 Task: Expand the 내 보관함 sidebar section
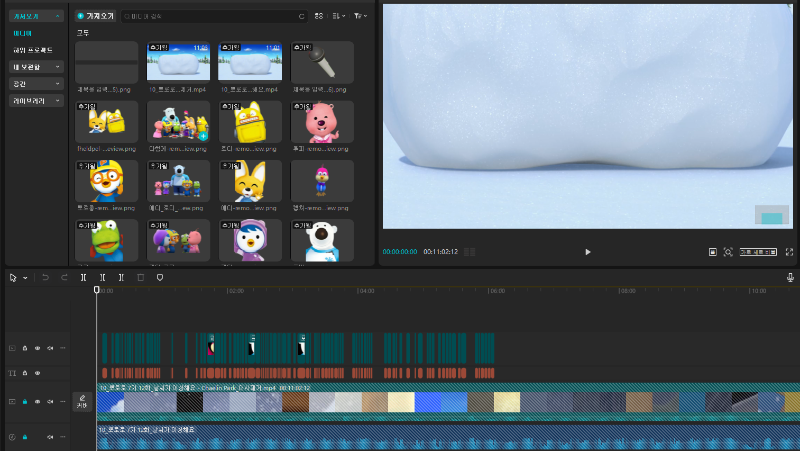pyautogui.click(x=36, y=67)
